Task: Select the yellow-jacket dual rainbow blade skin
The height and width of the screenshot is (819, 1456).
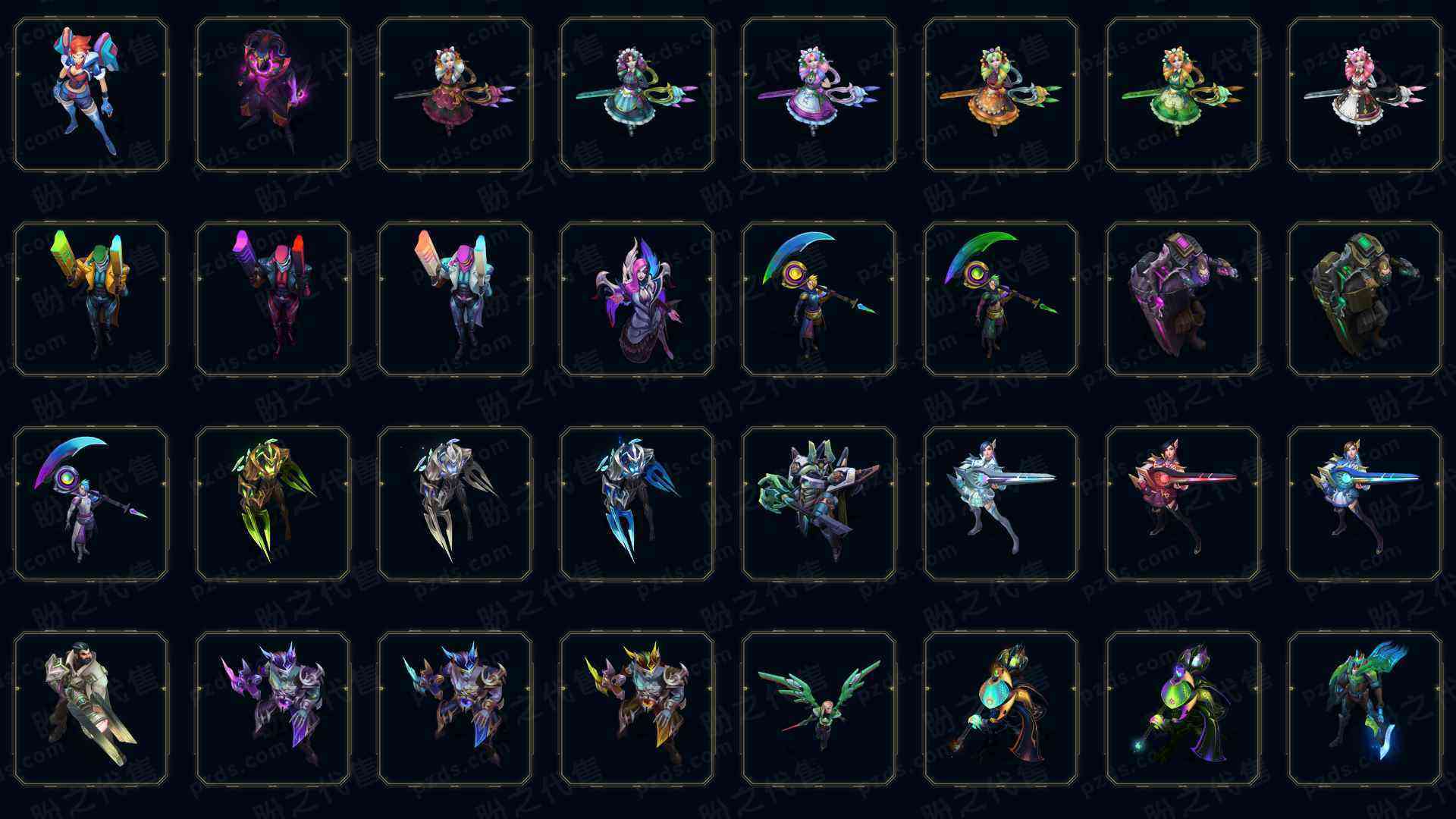Action: pos(91,299)
